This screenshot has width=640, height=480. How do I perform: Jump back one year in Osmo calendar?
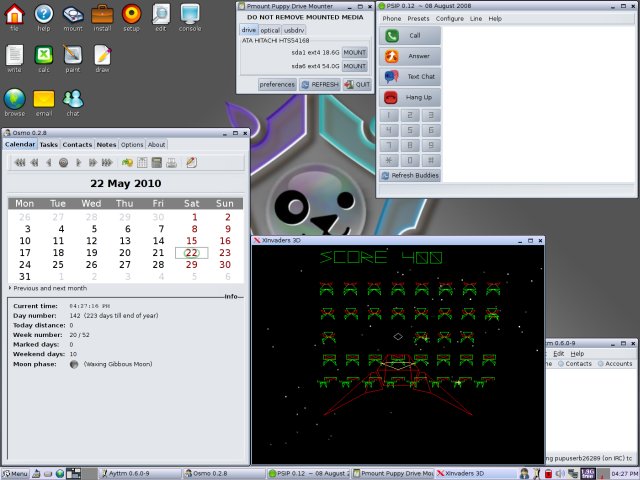[20, 163]
